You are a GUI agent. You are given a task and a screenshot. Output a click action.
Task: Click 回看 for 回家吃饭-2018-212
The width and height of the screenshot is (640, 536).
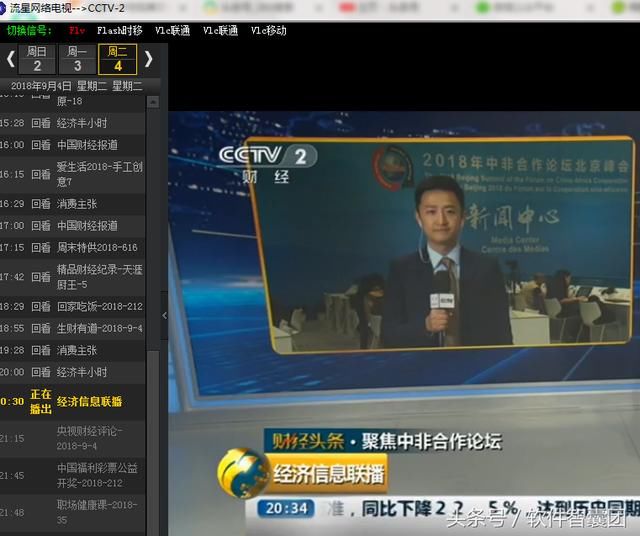coord(40,306)
